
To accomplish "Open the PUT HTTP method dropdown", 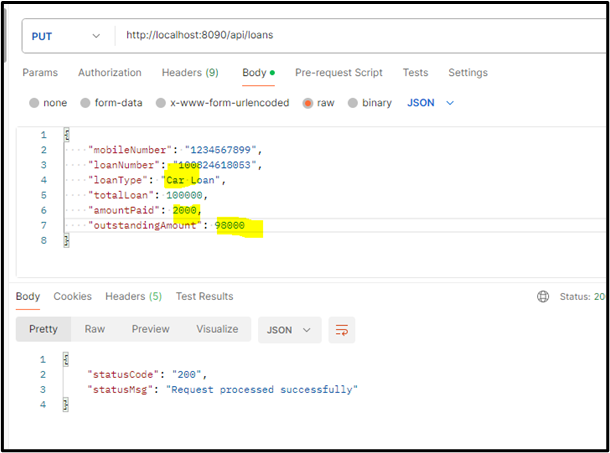I will 66,36.
